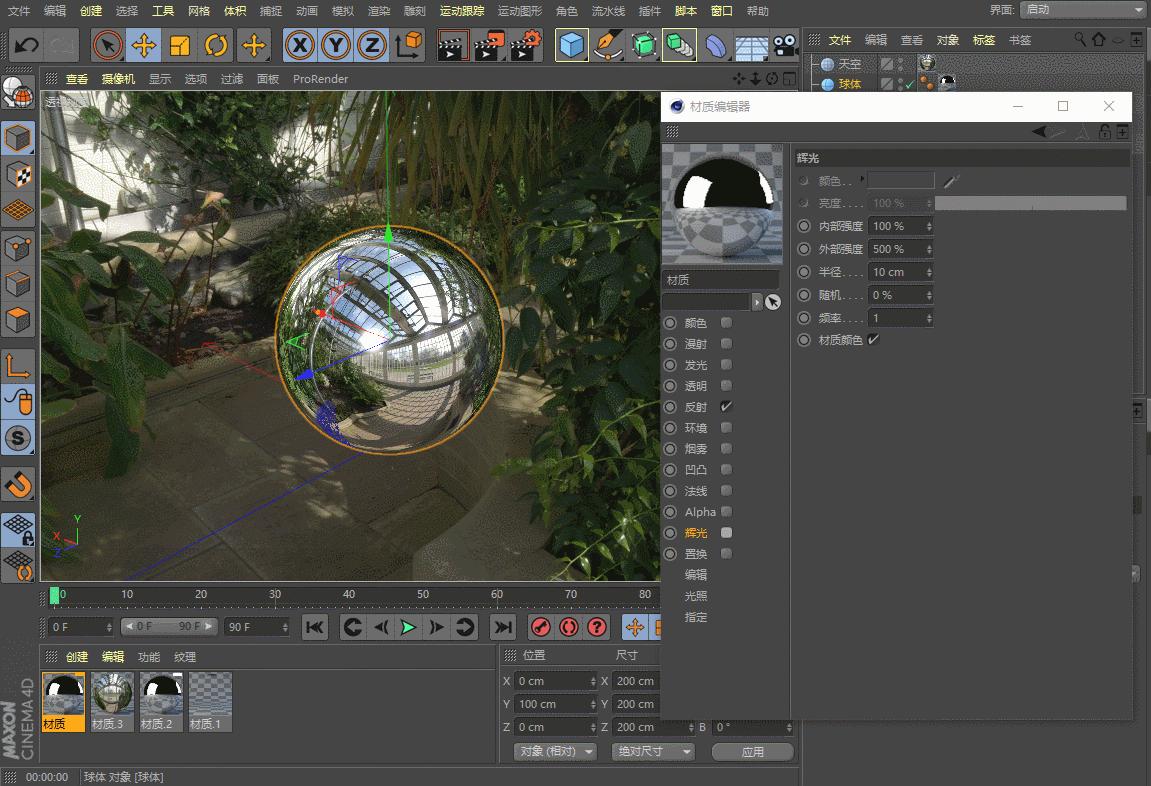Image resolution: width=1151 pixels, height=786 pixels.
Task: Select the 材质.3 material thumbnail
Action: (x=112, y=700)
